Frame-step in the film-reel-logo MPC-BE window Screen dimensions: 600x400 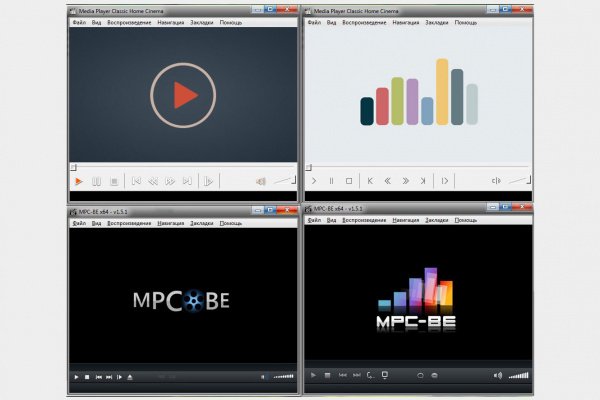tap(119, 377)
